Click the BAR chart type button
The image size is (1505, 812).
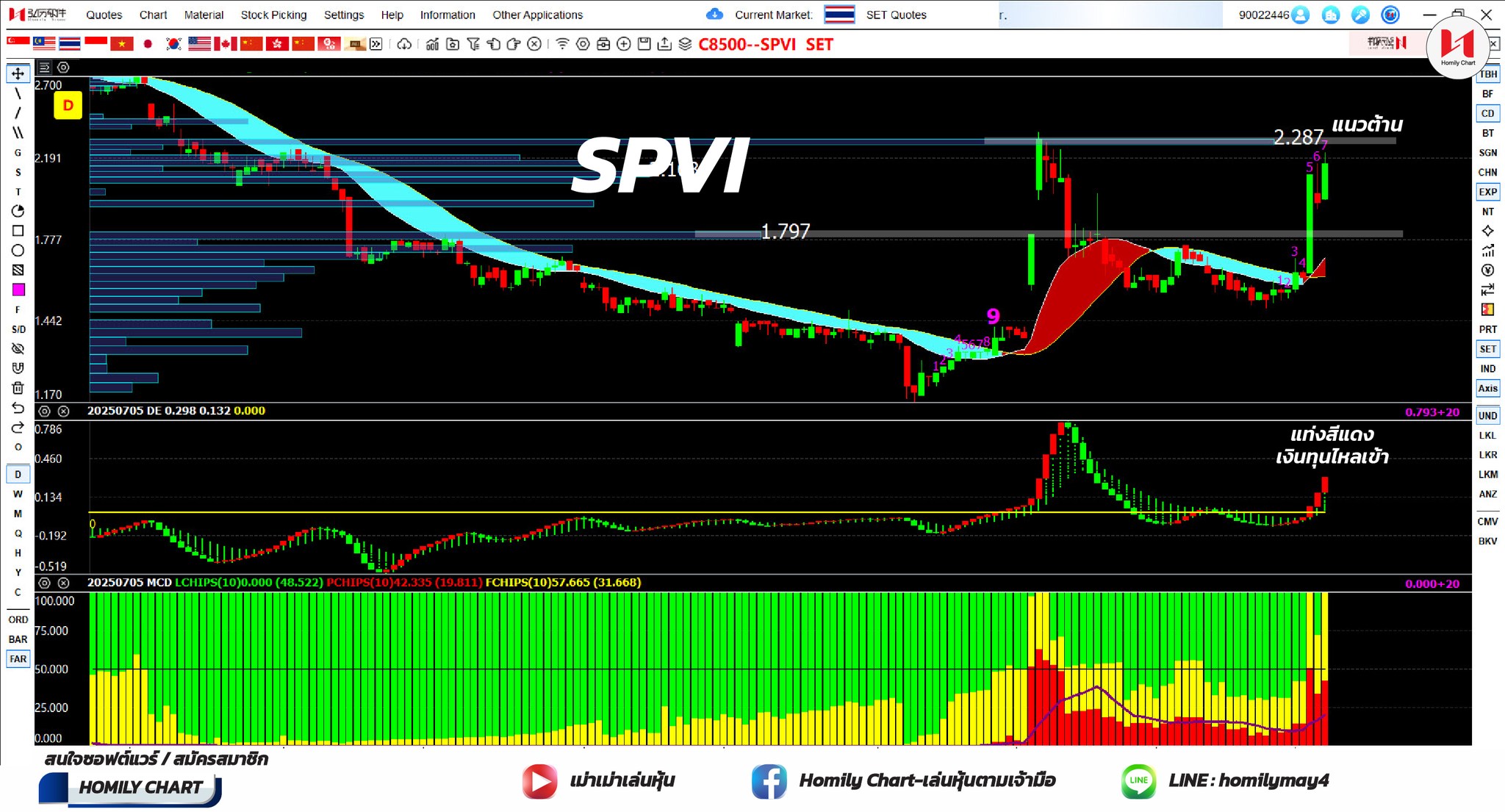18,639
